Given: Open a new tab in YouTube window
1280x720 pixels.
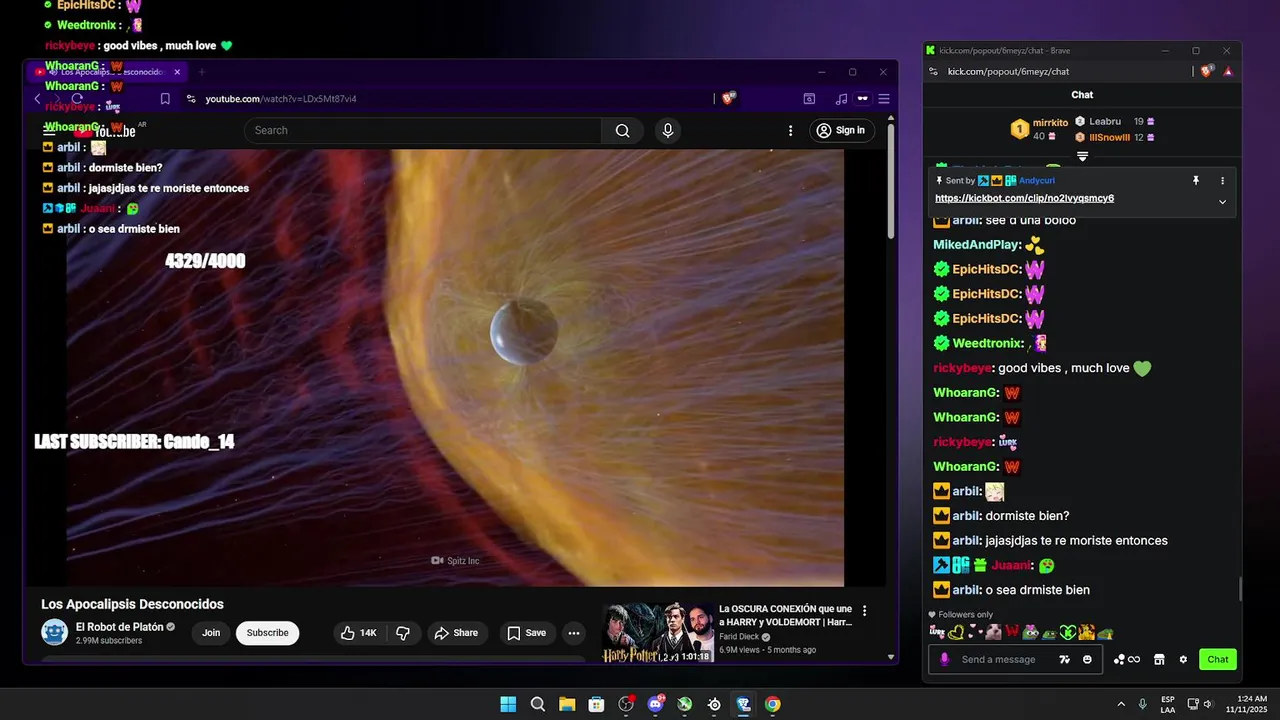Looking at the screenshot, I should tap(201, 72).
